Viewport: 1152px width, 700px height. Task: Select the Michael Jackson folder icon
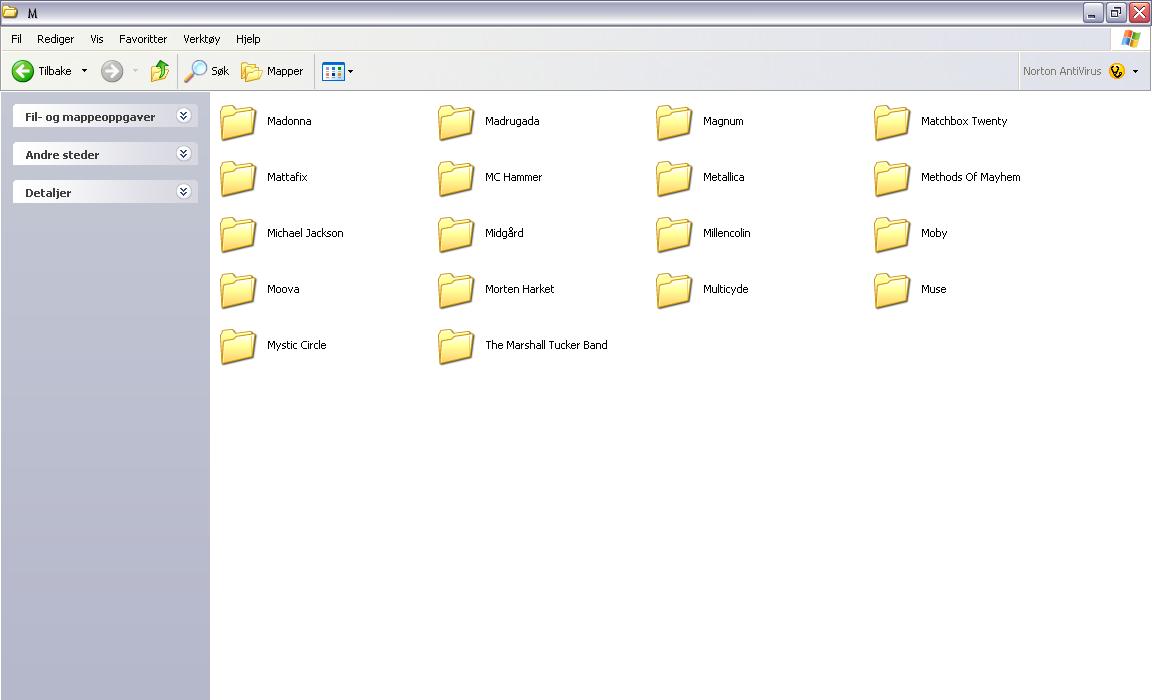pyautogui.click(x=238, y=234)
